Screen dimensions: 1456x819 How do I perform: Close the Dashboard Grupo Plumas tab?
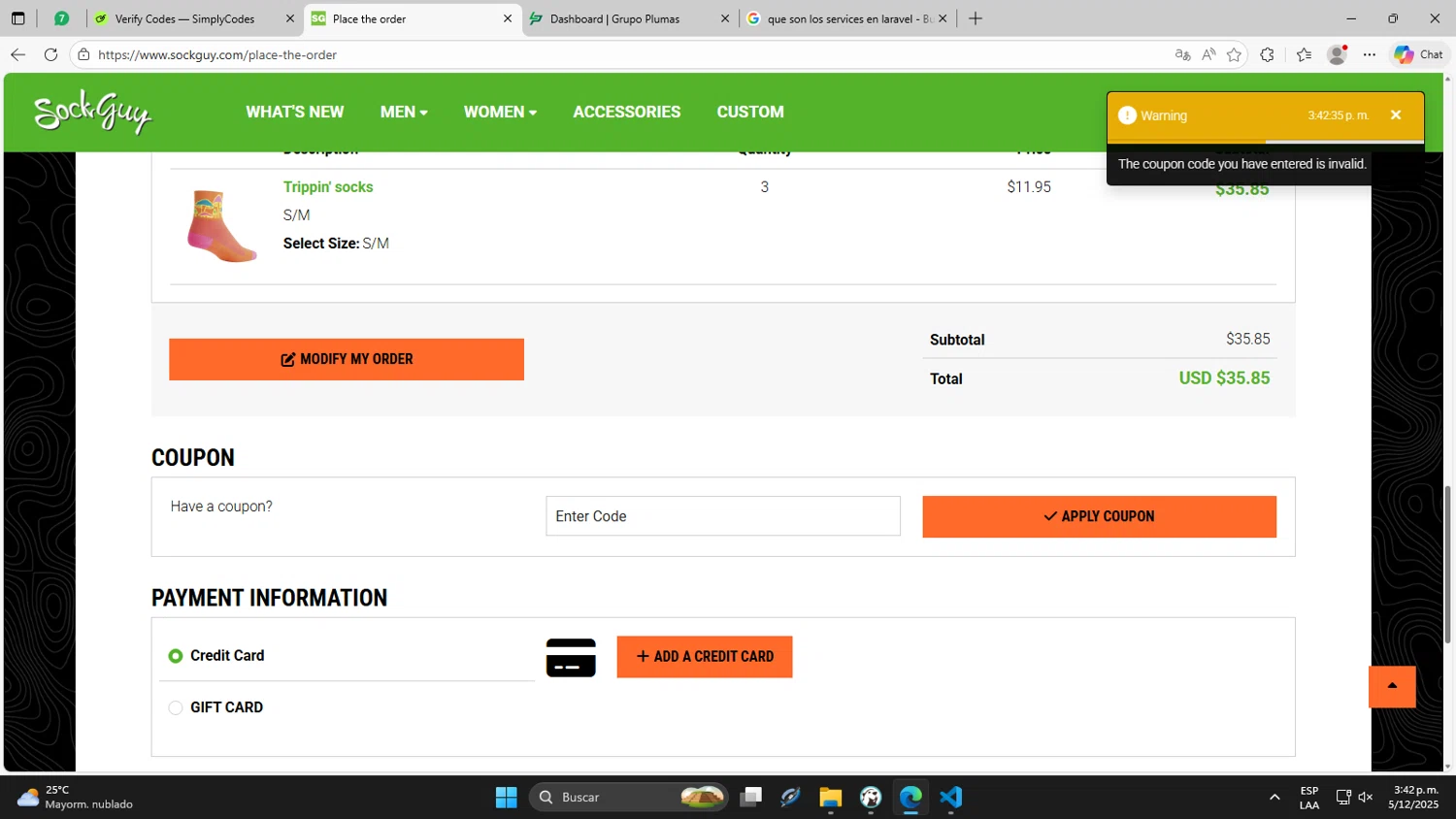tap(724, 18)
